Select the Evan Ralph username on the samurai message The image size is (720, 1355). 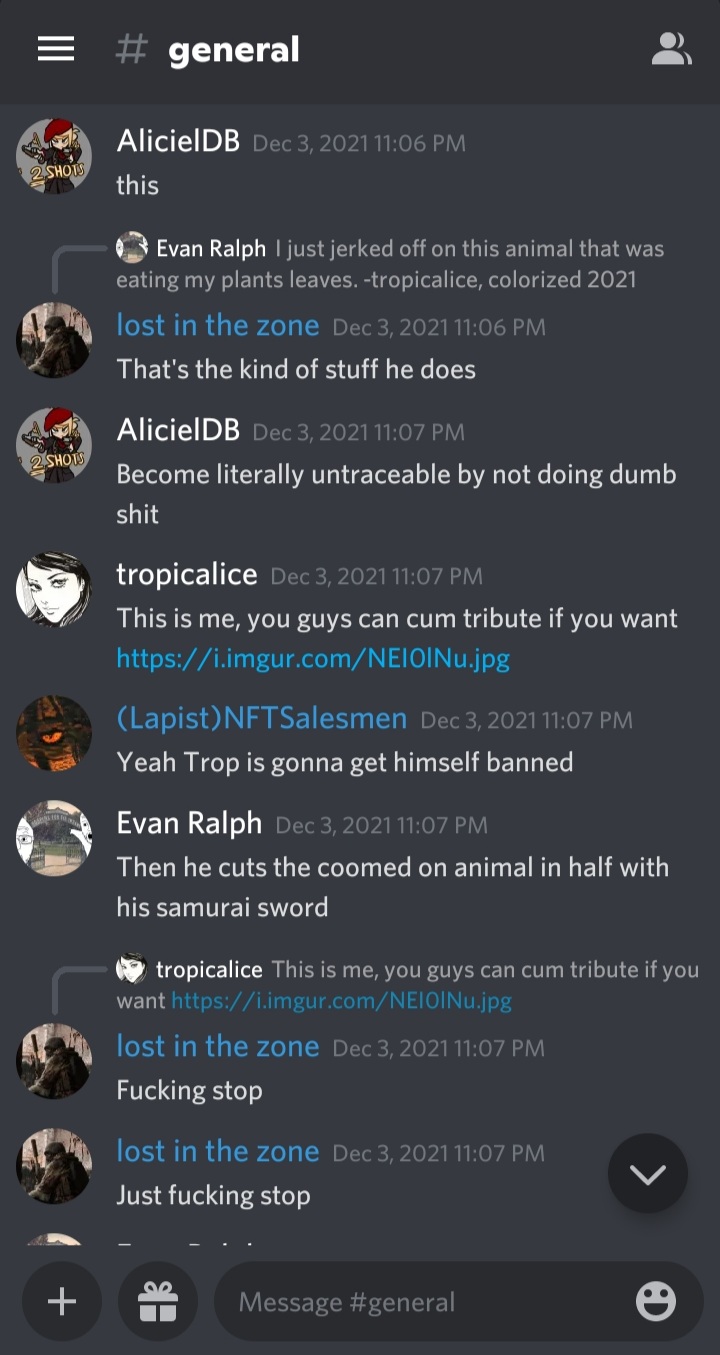[189, 823]
